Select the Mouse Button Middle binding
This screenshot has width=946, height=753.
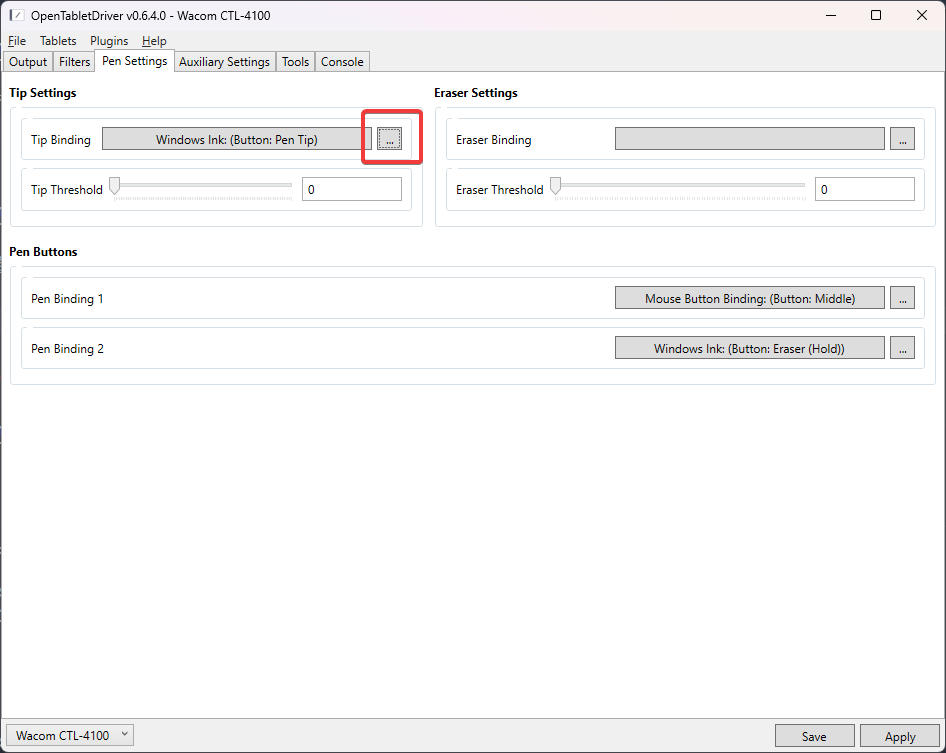click(x=749, y=297)
